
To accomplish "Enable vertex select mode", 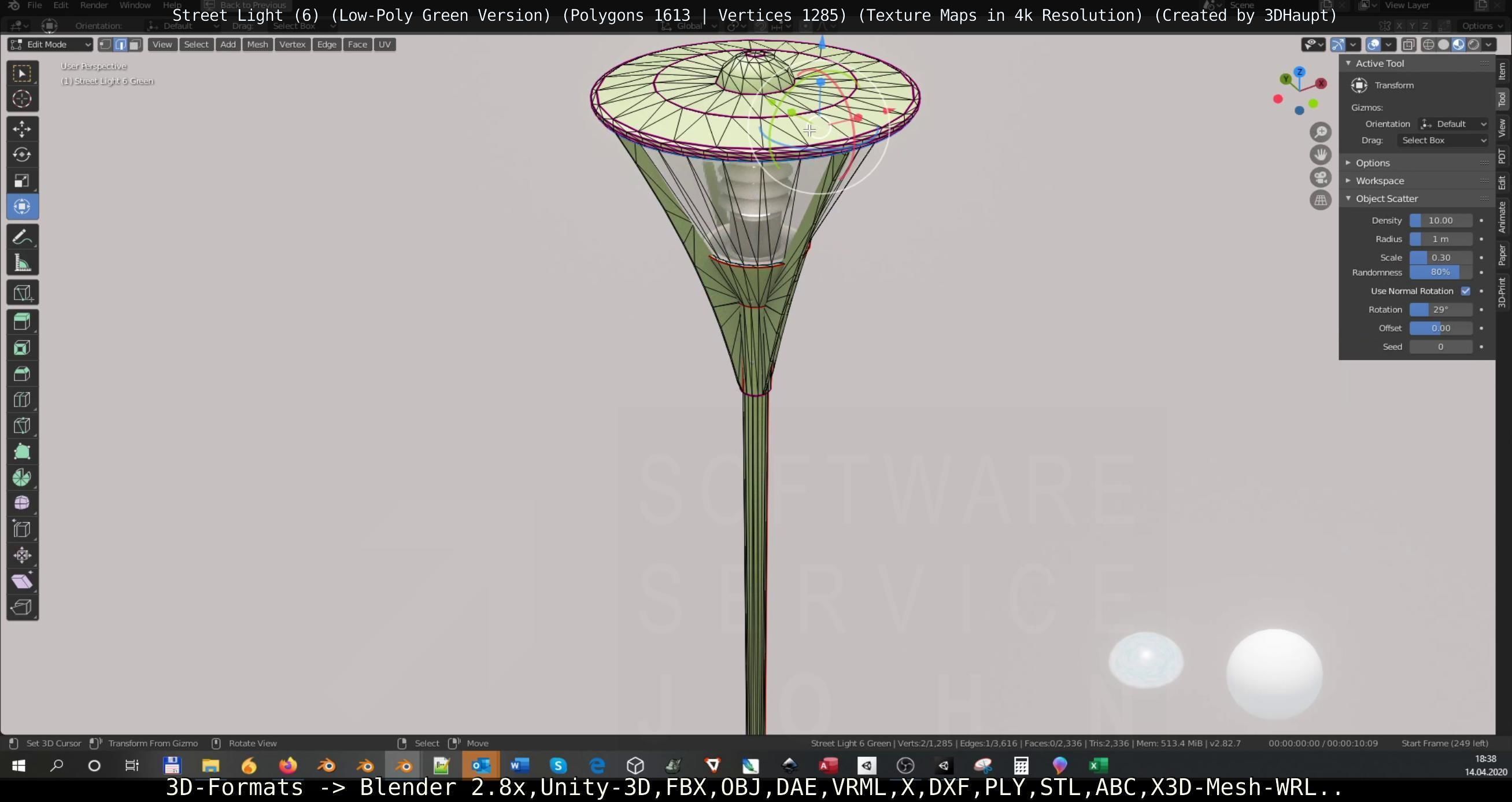I will [x=106, y=45].
